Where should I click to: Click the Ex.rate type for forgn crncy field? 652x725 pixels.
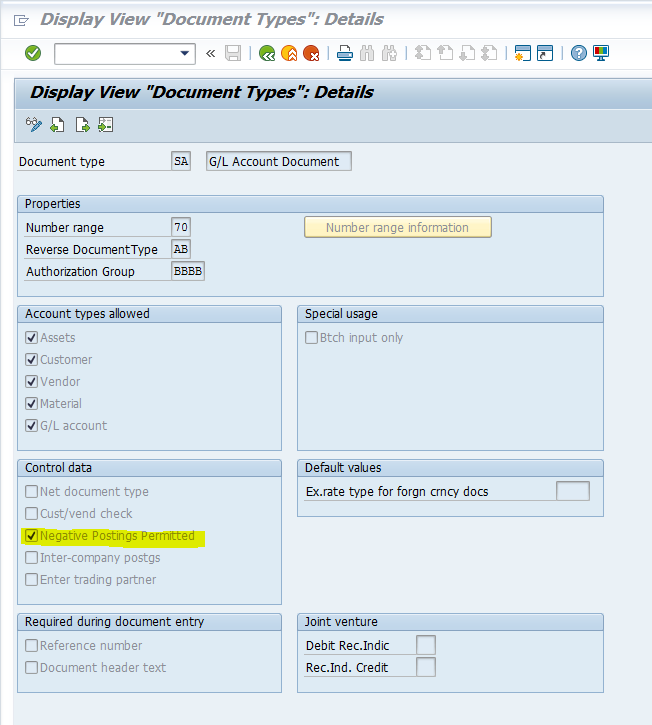573,491
